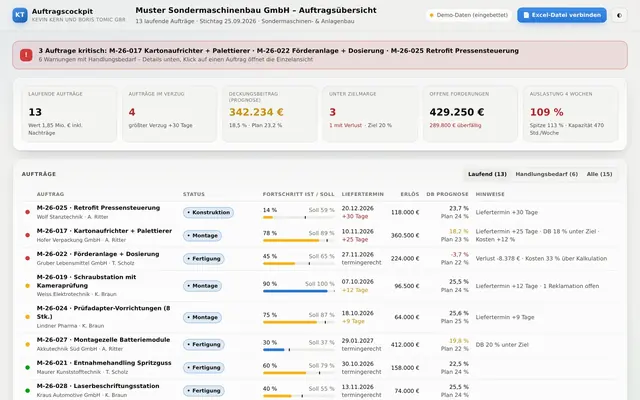This screenshot has width=640, height=400.
Task: Click revenue value 412.000 €
Action: pos(405,344)
